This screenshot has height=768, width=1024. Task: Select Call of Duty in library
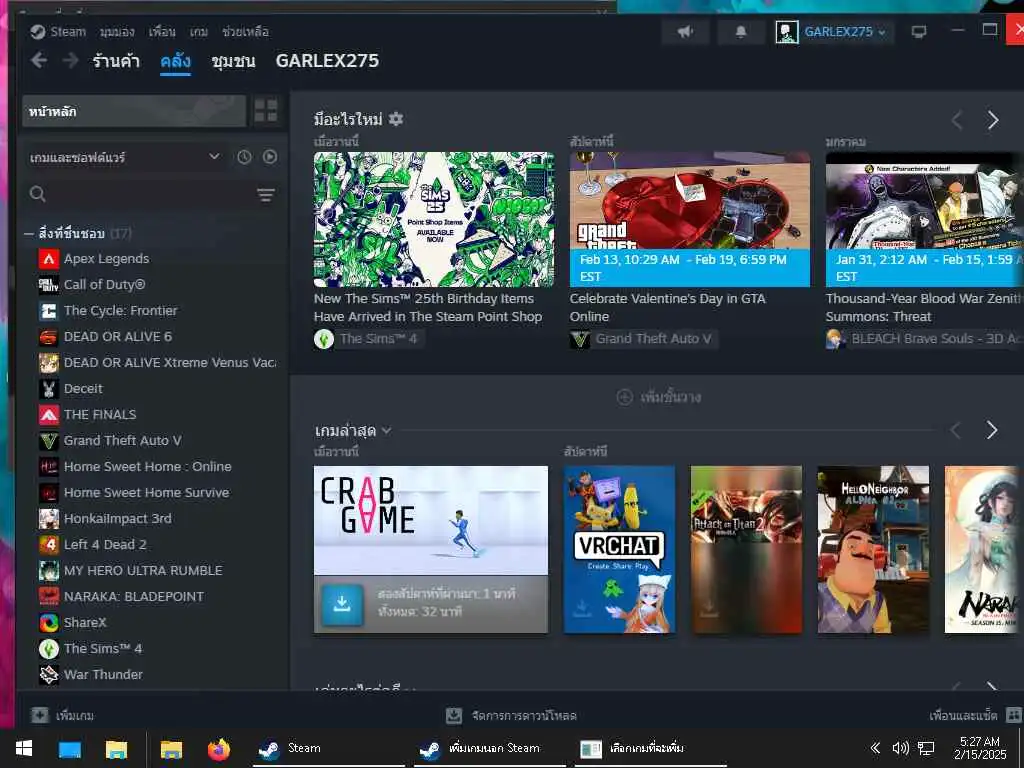(104, 285)
